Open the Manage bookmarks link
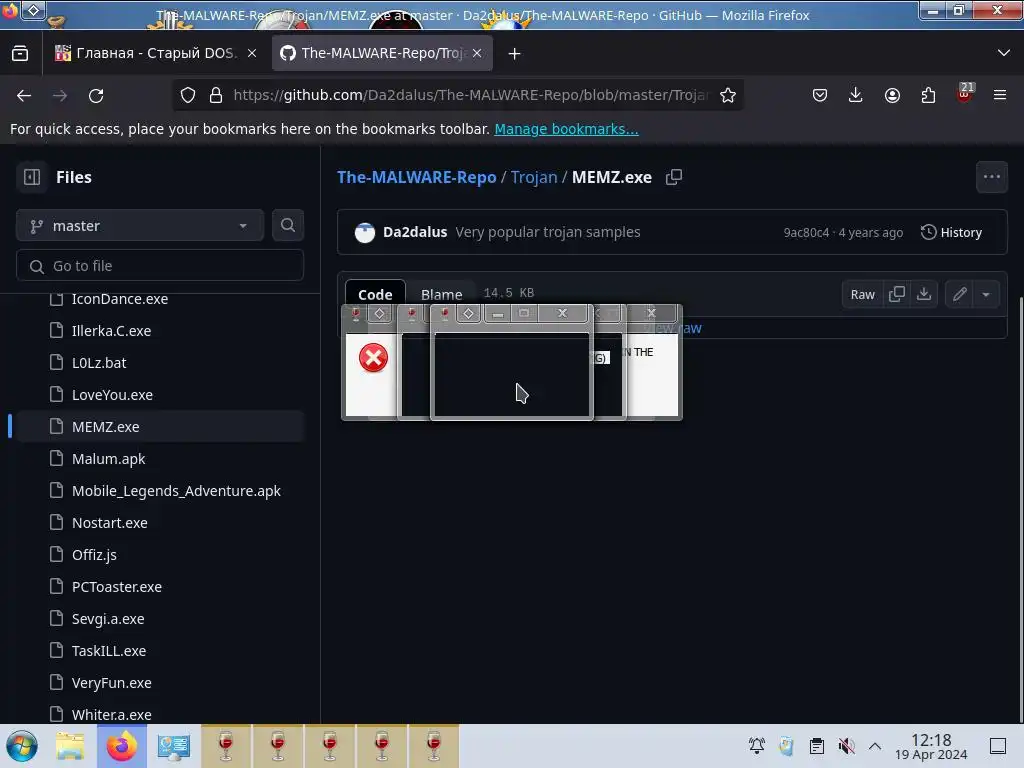1024x768 pixels. pos(566,129)
